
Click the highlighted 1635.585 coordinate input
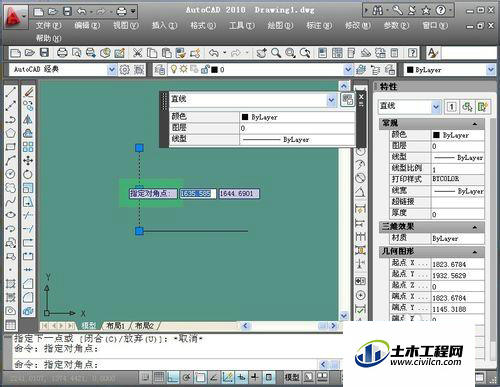(x=198, y=193)
